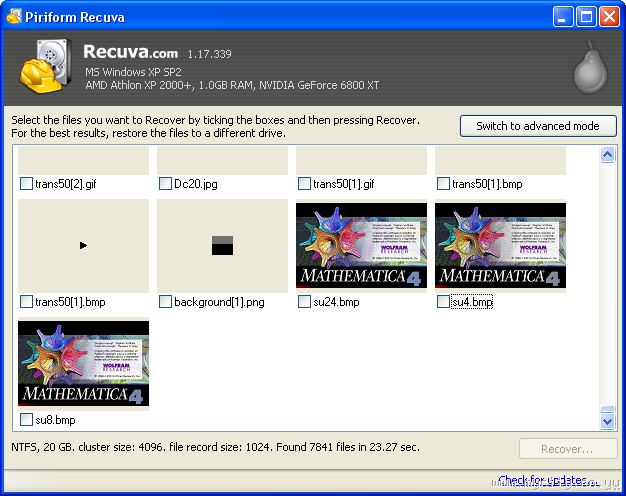This screenshot has width=626, height=496.
Task: Tick the su8.bmp checkbox
Action: (26, 419)
